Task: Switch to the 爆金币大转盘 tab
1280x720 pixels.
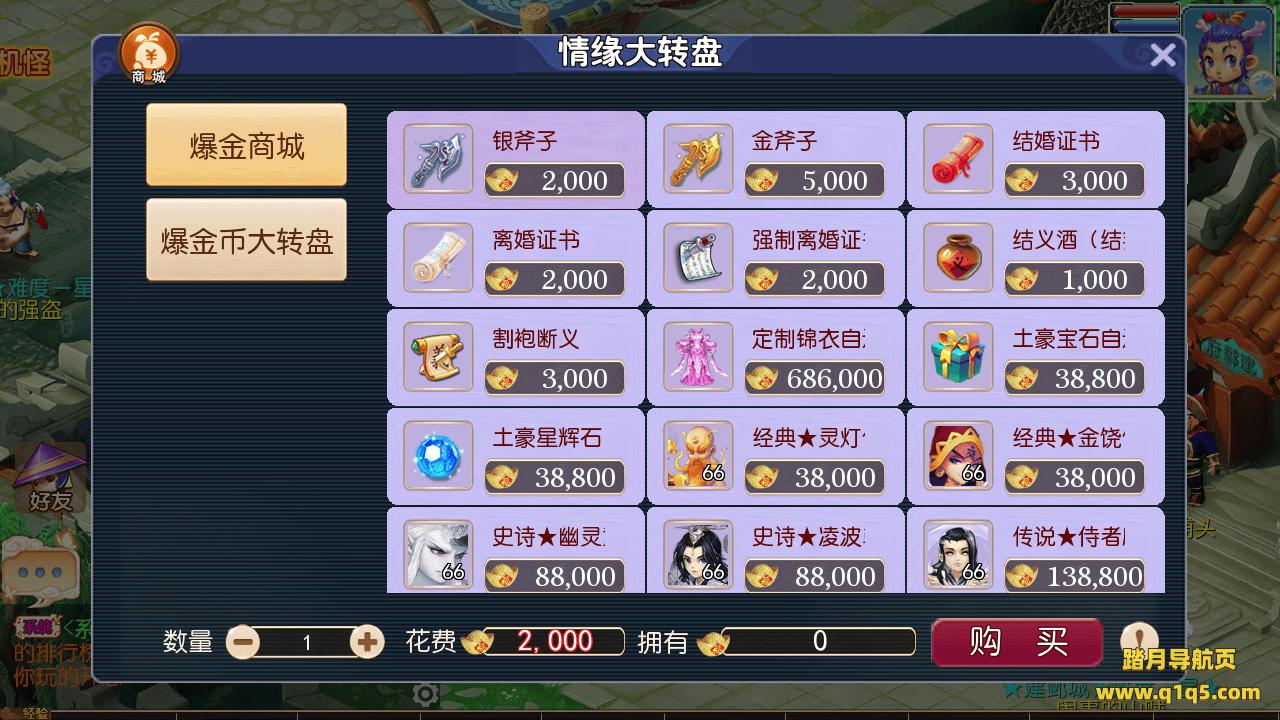Action: click(x=246, y=240)
